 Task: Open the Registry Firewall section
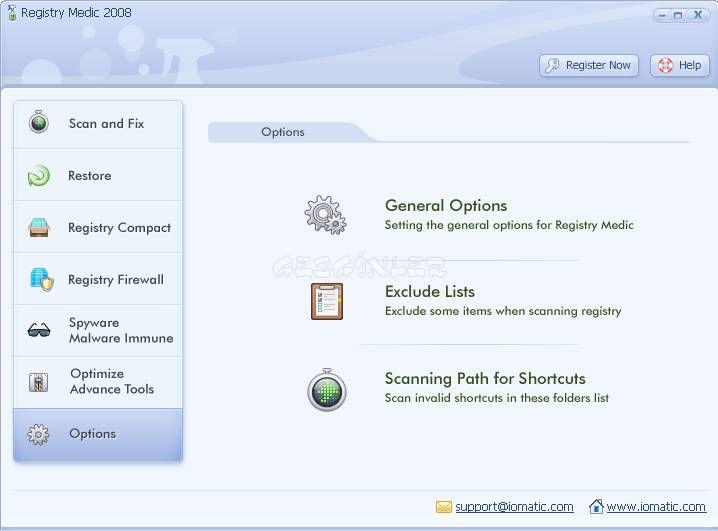click(x=98, y=279)
